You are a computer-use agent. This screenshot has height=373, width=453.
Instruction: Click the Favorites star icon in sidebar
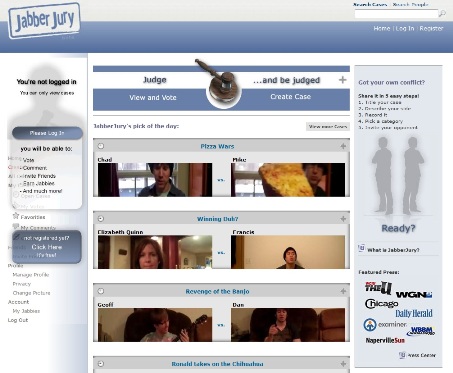click(16, 216)
